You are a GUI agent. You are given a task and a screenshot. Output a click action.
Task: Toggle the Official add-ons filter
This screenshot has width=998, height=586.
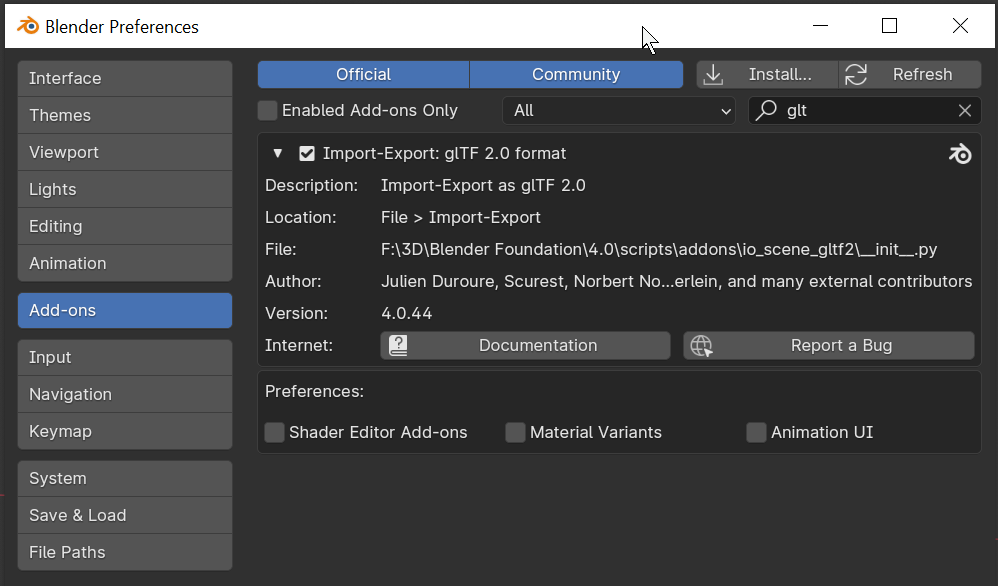[x=363, y=74]
